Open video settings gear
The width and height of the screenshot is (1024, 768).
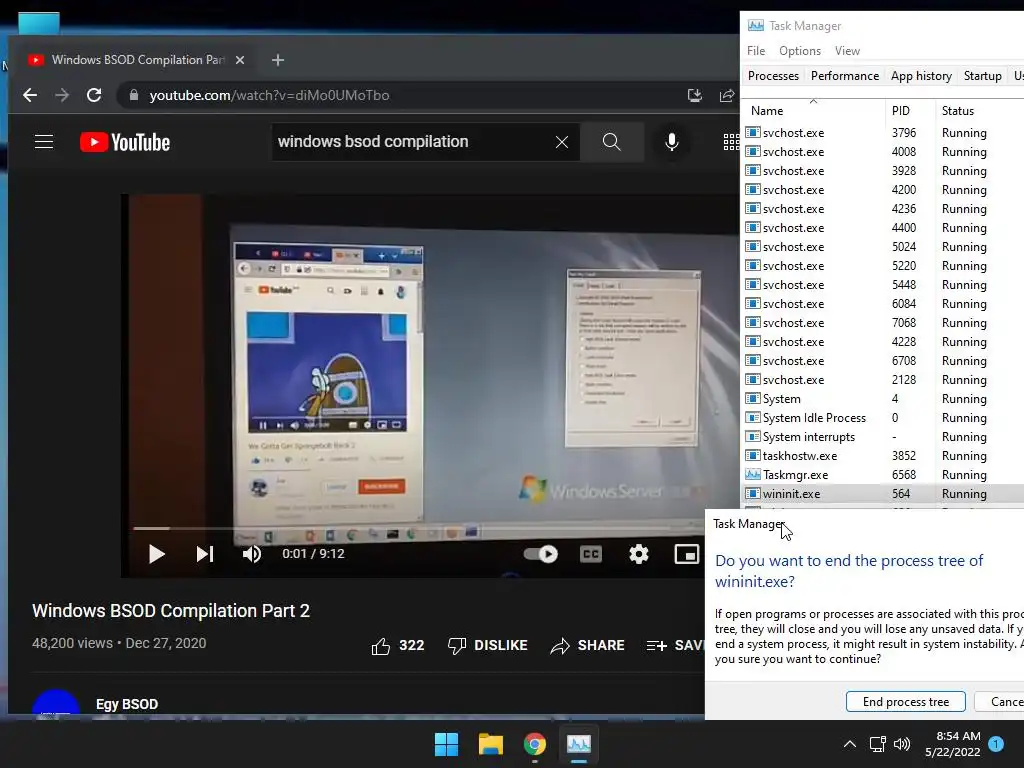(639, 554)
